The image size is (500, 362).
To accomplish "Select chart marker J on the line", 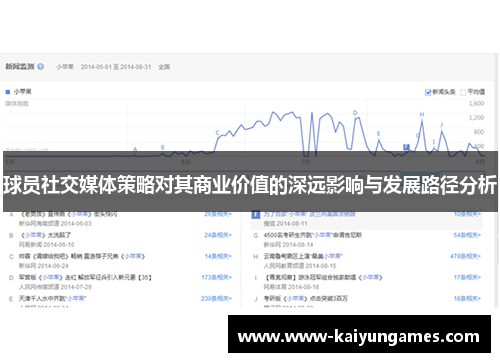I will 442,125.
